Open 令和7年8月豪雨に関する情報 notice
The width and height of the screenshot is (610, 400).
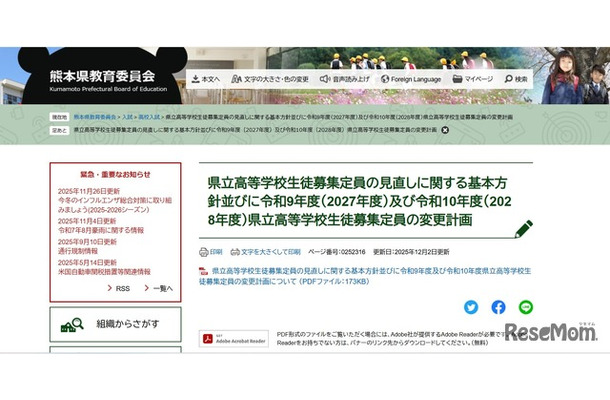[x=101, y=230]
